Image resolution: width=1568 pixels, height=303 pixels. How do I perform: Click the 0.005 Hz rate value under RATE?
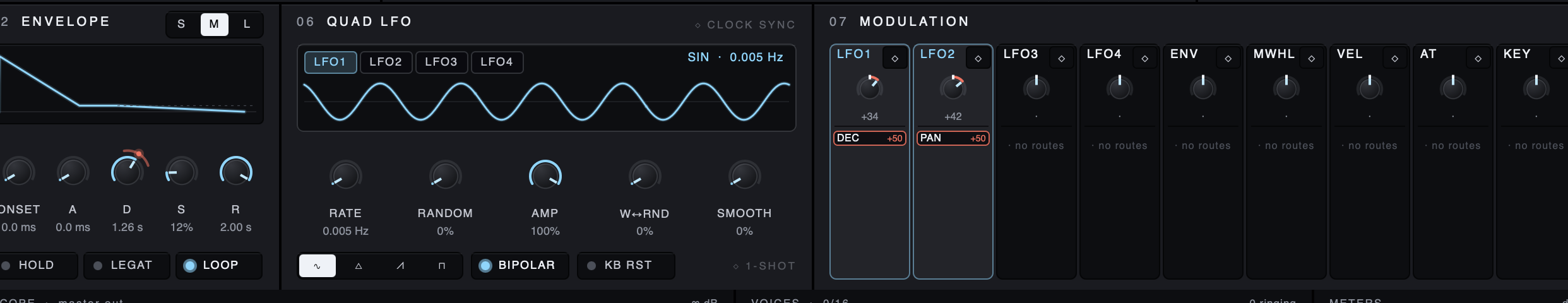click(x=345, y=231)
